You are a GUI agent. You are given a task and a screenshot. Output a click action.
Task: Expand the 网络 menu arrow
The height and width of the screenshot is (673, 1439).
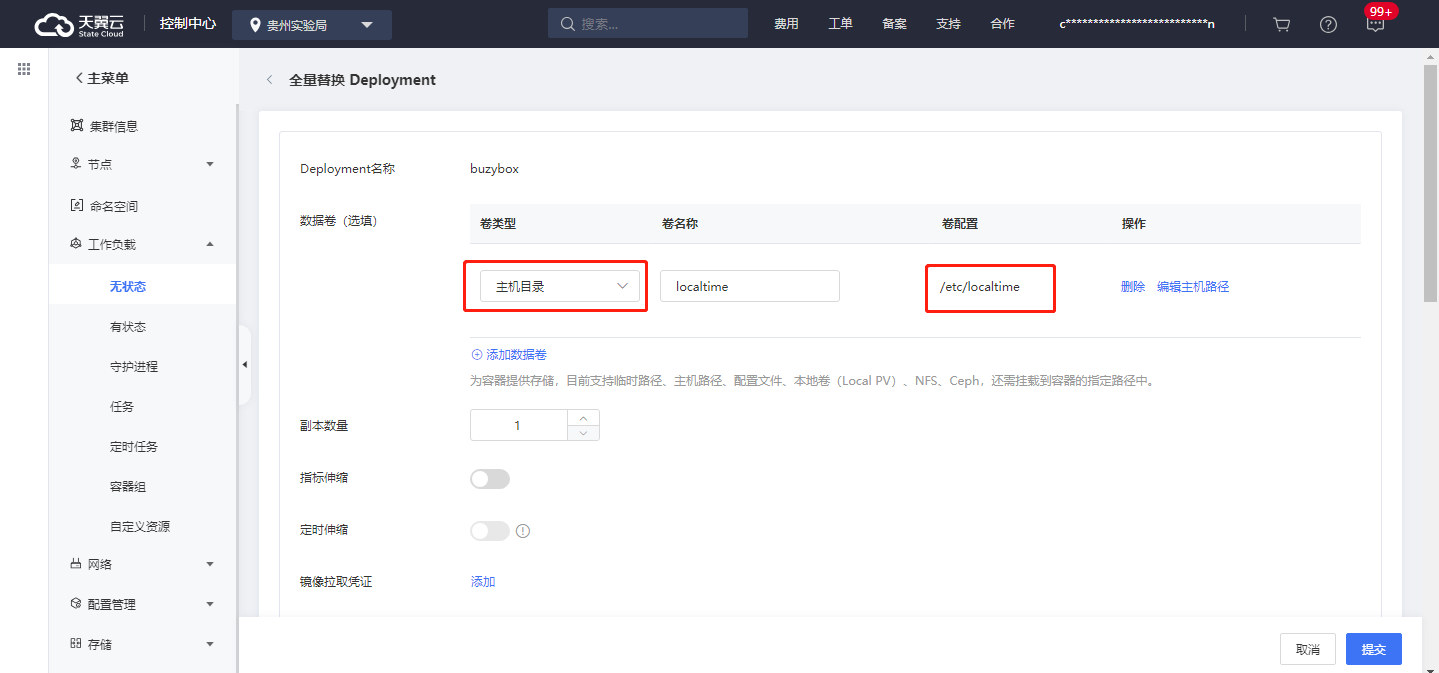tap(210, 564)
